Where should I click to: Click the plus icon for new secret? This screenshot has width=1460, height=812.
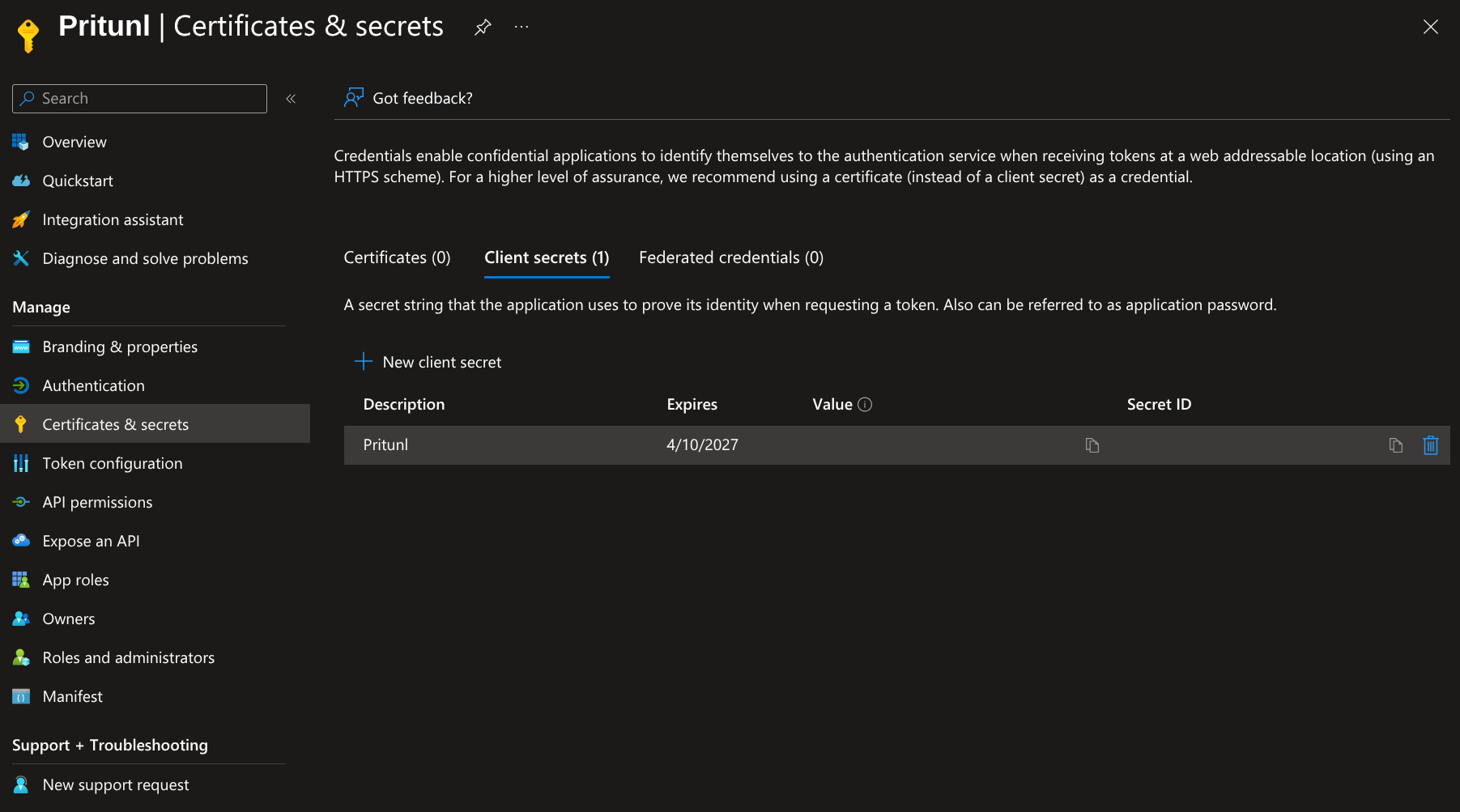(364, 361)
